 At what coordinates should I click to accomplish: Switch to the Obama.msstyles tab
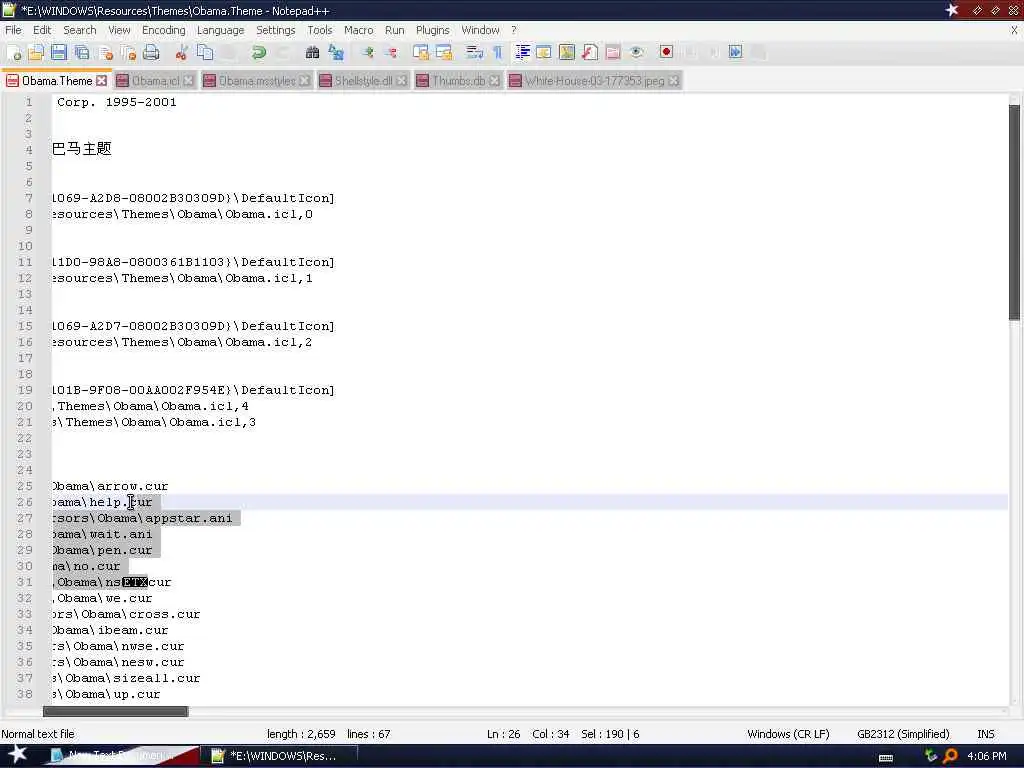pos(257,80)
